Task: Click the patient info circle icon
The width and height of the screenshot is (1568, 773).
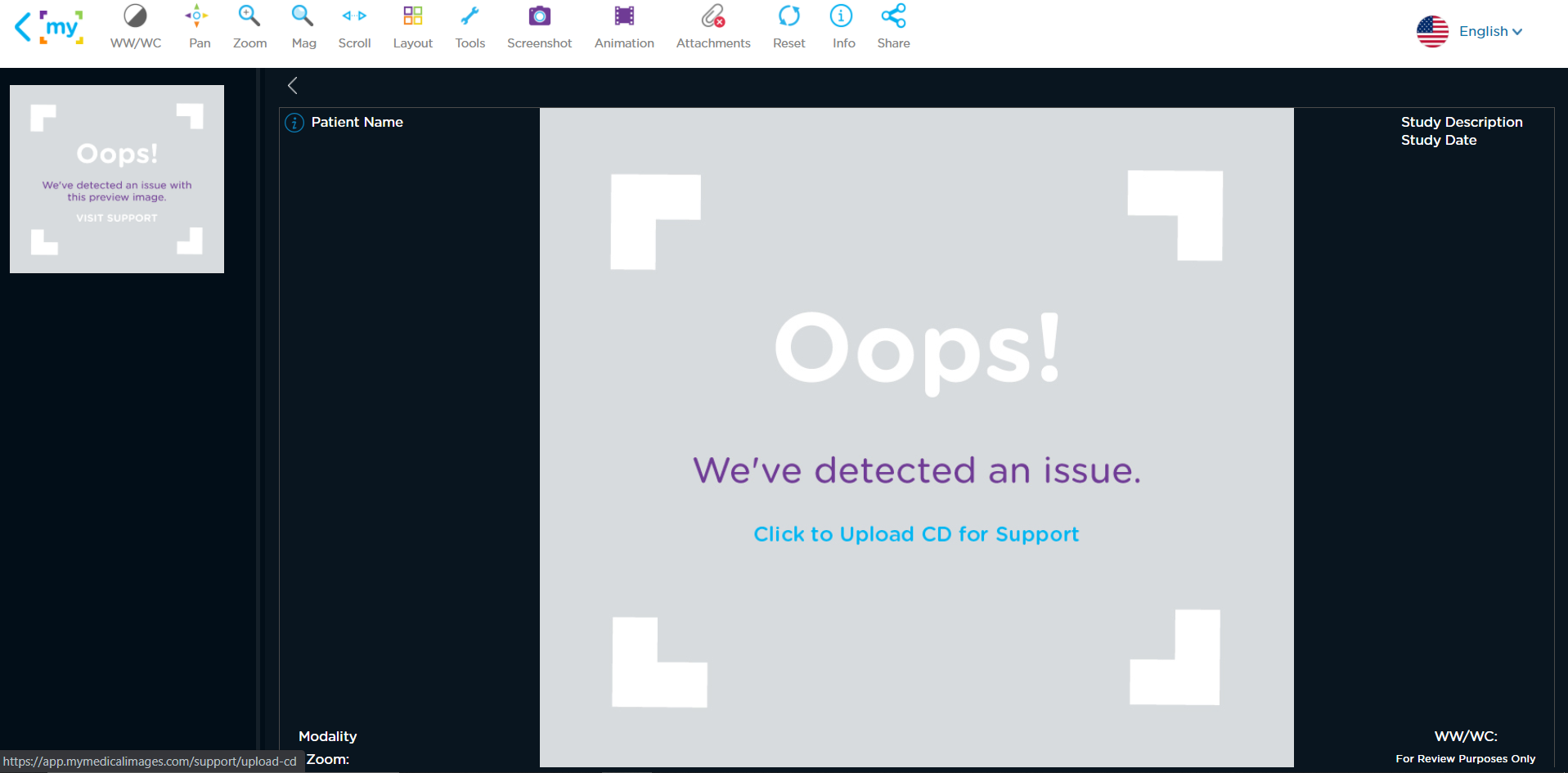Action: (294, 123)
